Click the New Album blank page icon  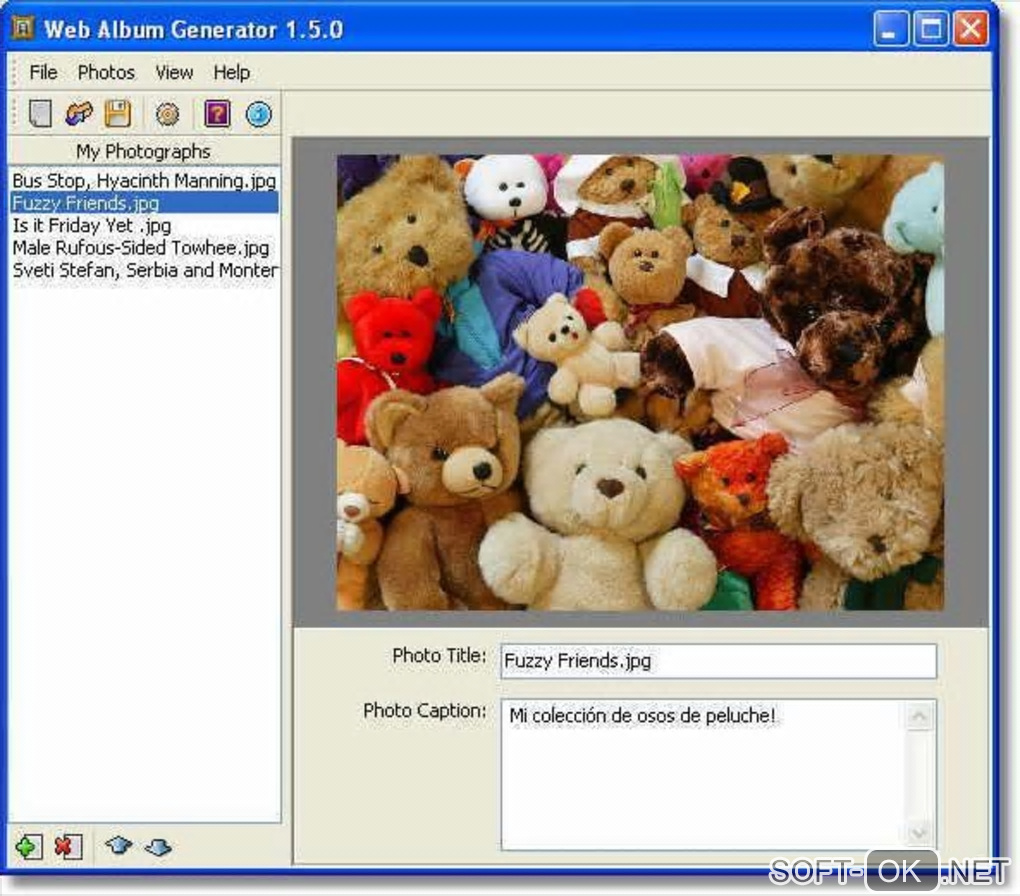click(x=40, y=114)
